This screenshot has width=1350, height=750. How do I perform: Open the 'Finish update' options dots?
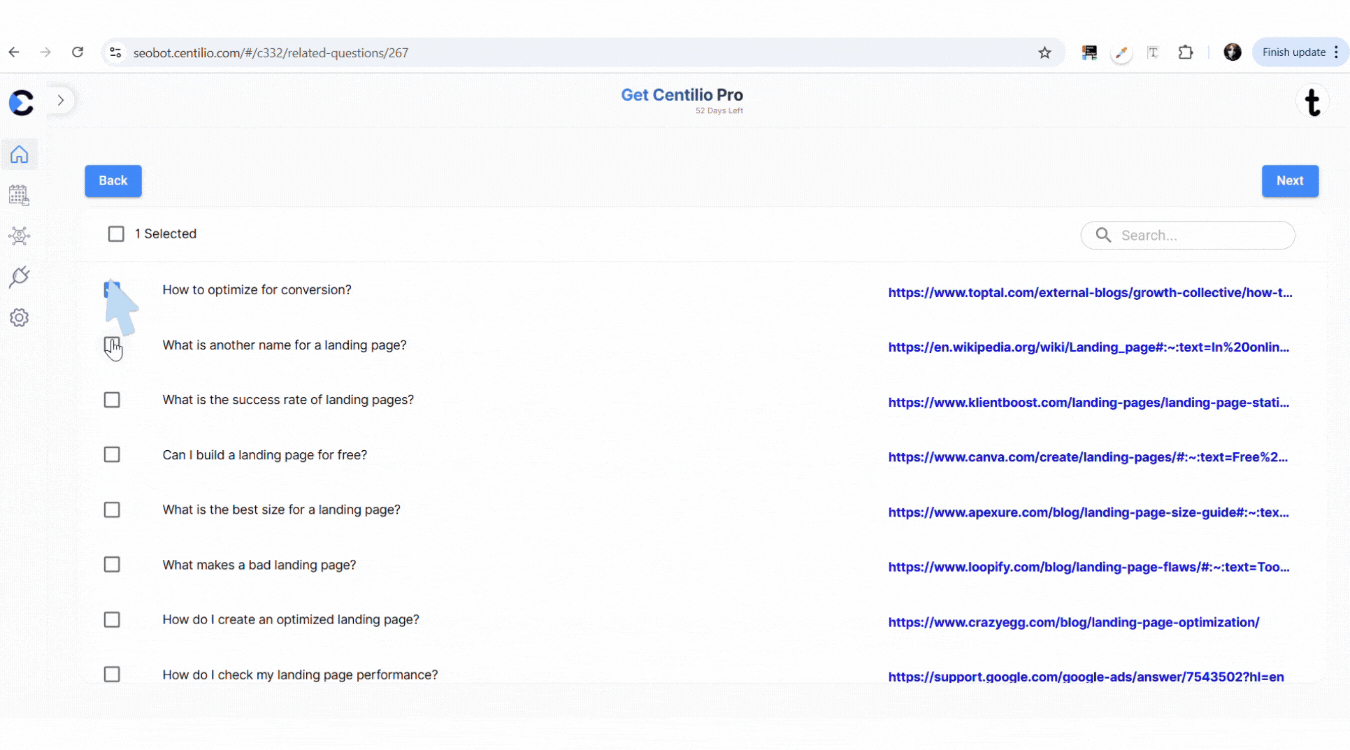coord(1334,52)
